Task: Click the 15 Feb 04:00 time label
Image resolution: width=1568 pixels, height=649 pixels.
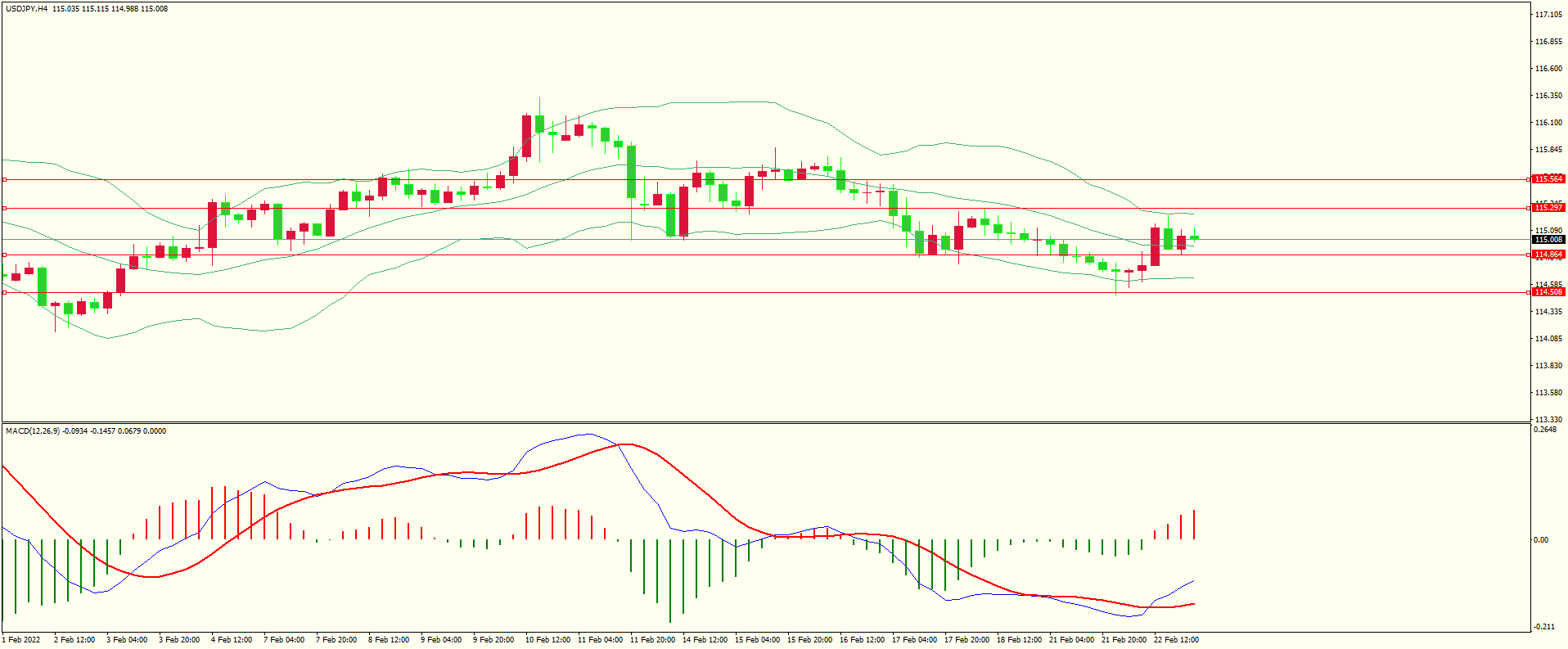Action: tap(758, 640)
